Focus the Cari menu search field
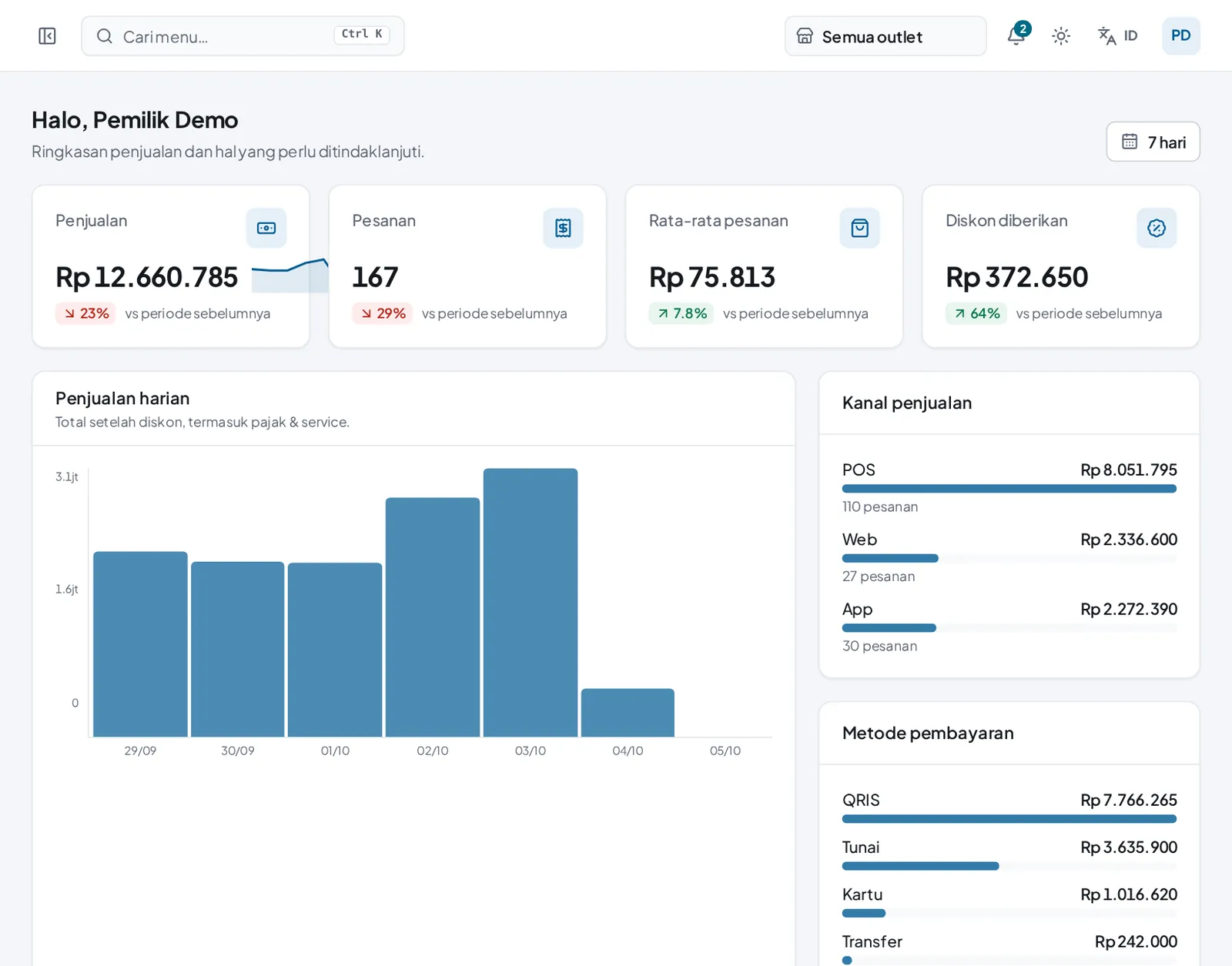 click(243, 36)
